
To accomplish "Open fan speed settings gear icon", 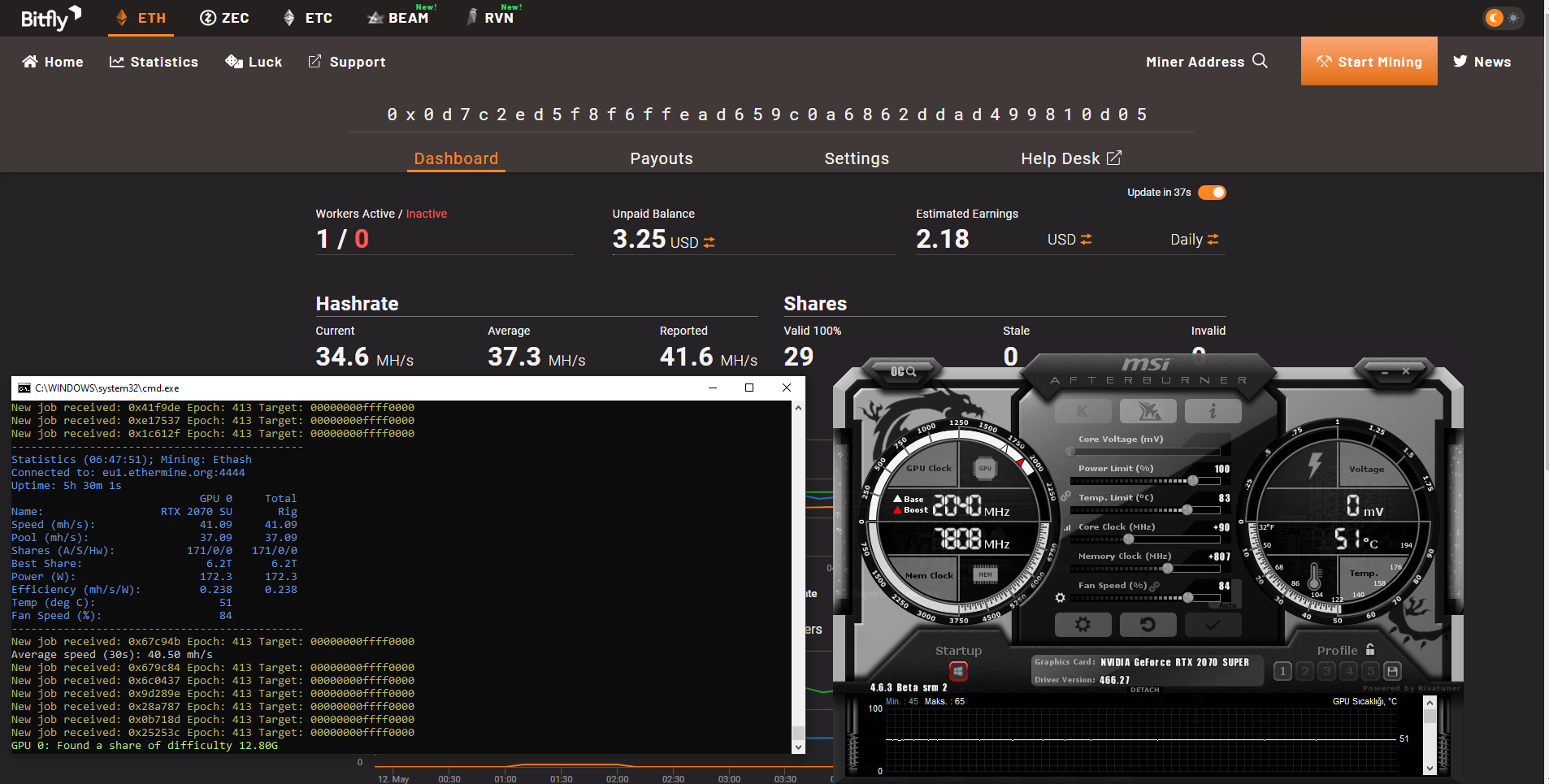I will [x=1060, y=598].
